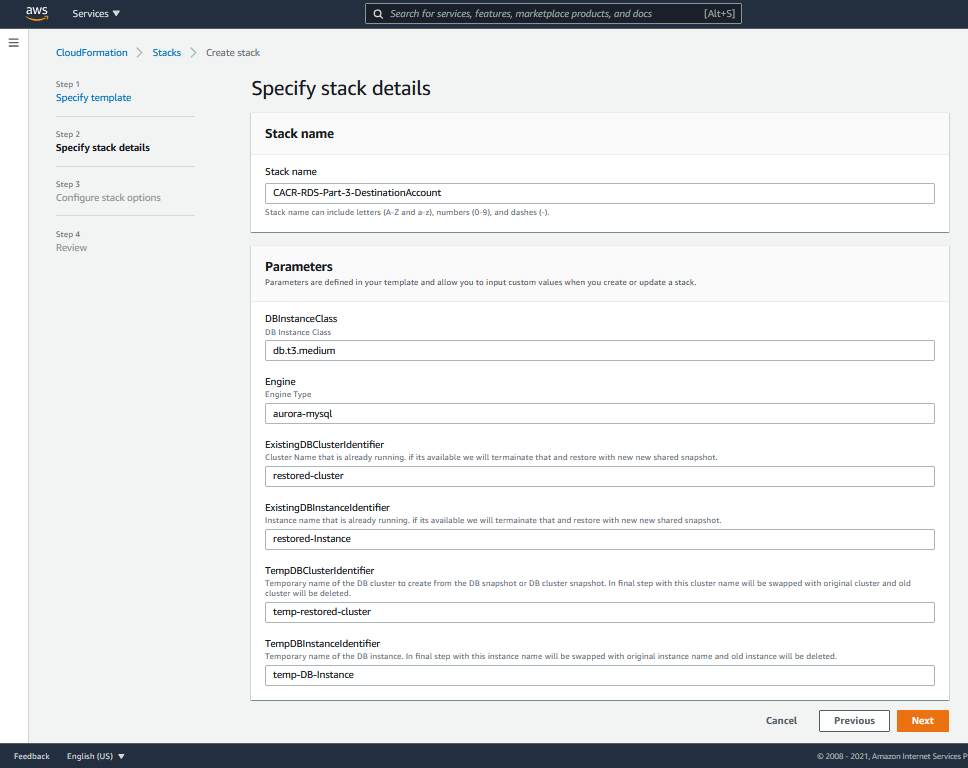Click the AWS home logo
The height and width of the screenshot is (768, 968).
pyautogui.click(x=36, y=13)
